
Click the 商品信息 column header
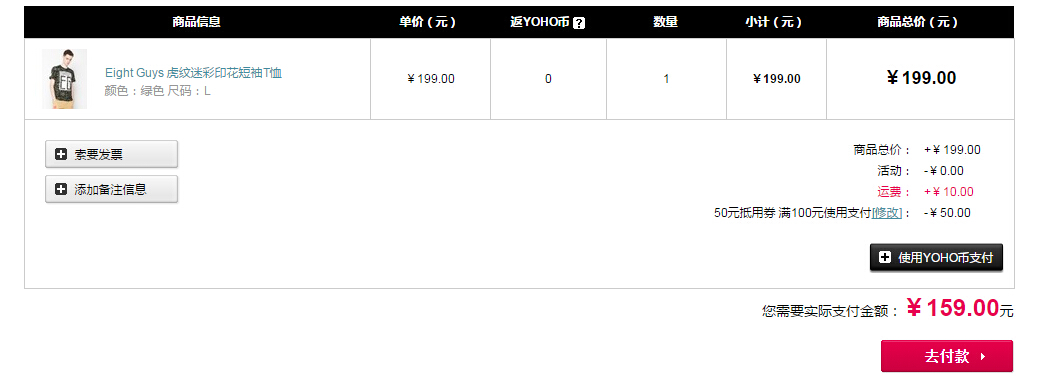[x=196, y=22]
